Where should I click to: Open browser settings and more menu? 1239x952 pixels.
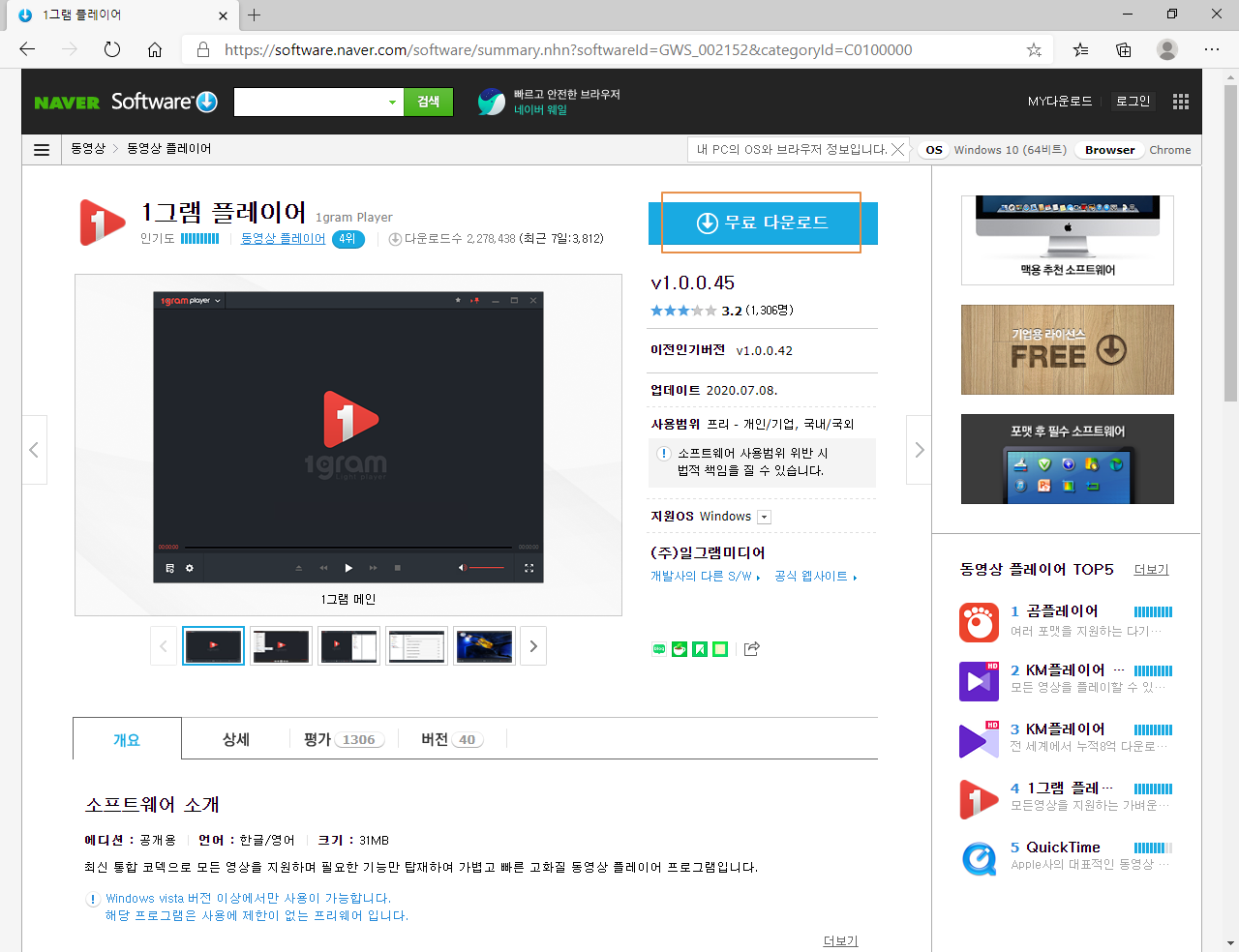(1212, 49)
